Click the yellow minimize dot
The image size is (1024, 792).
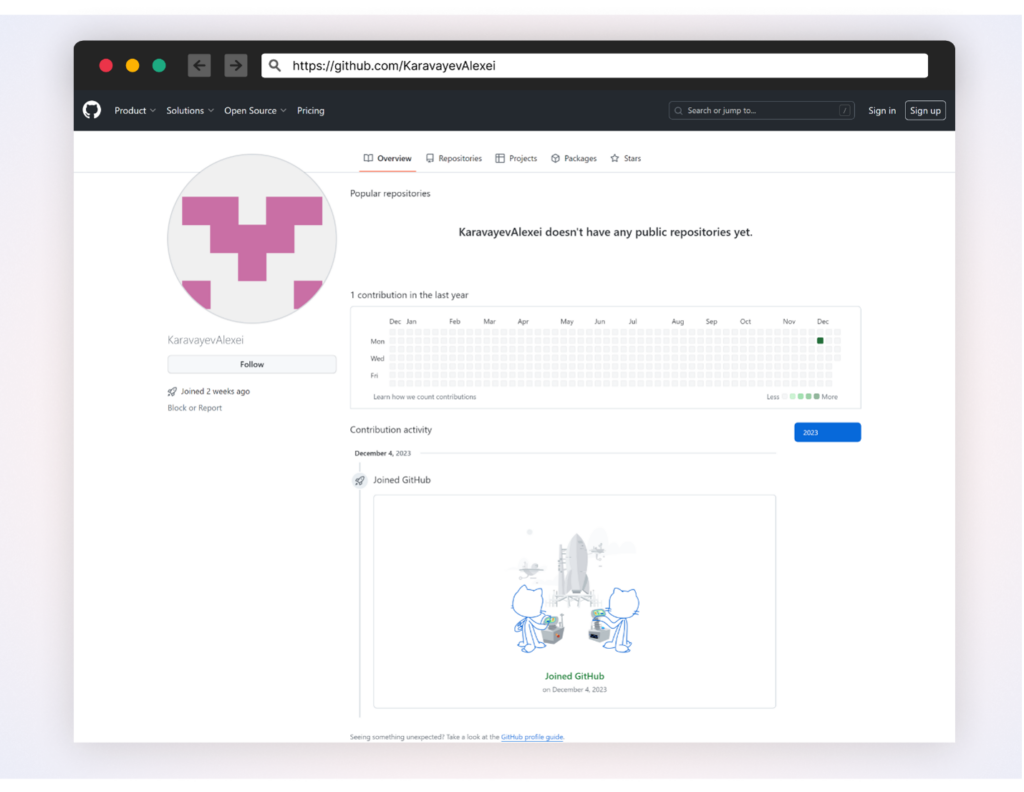(133, 65)
